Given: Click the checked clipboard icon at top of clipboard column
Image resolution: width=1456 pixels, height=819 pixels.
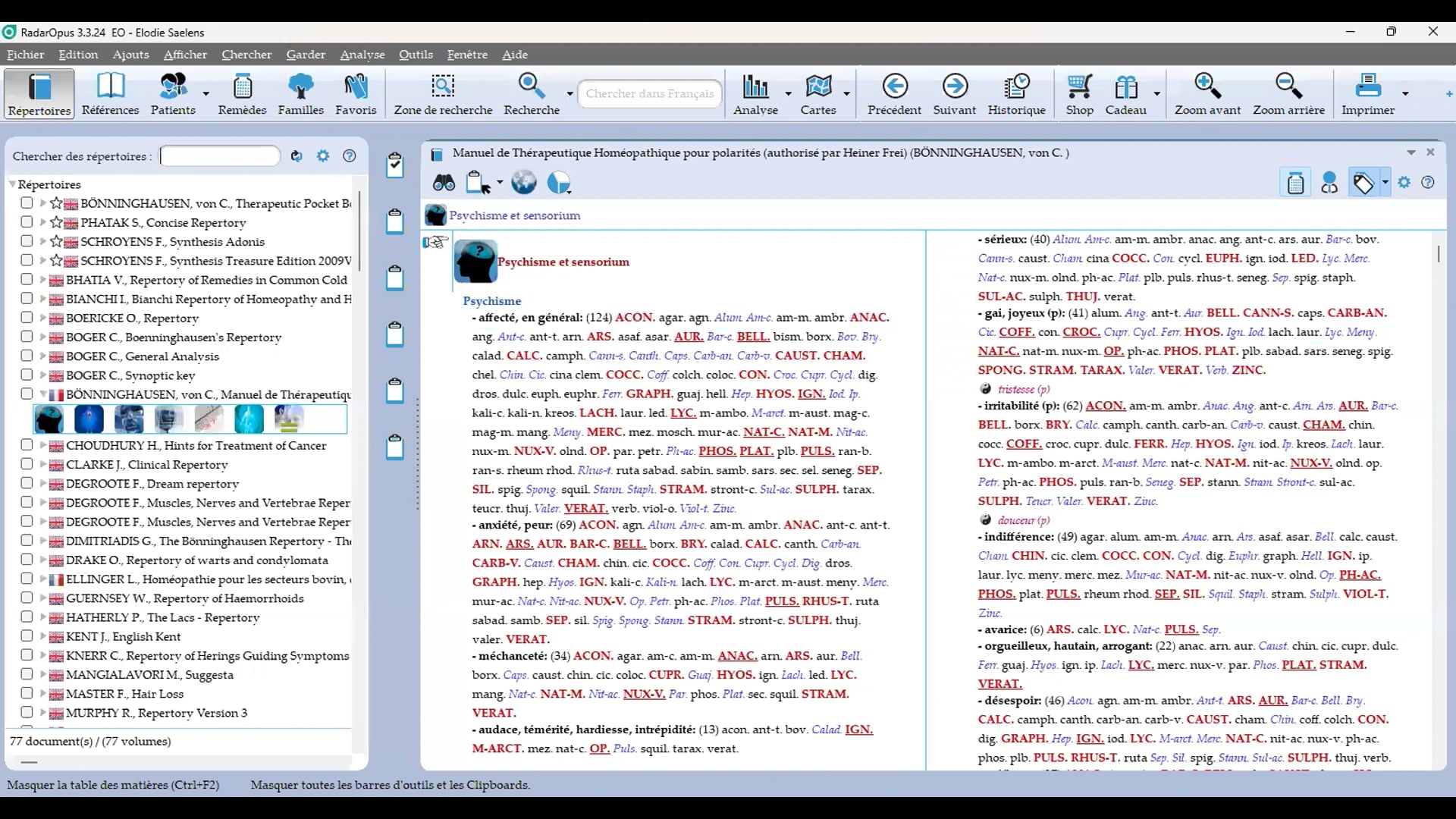Looking at the screenshot, I should (x=394, y=165).
